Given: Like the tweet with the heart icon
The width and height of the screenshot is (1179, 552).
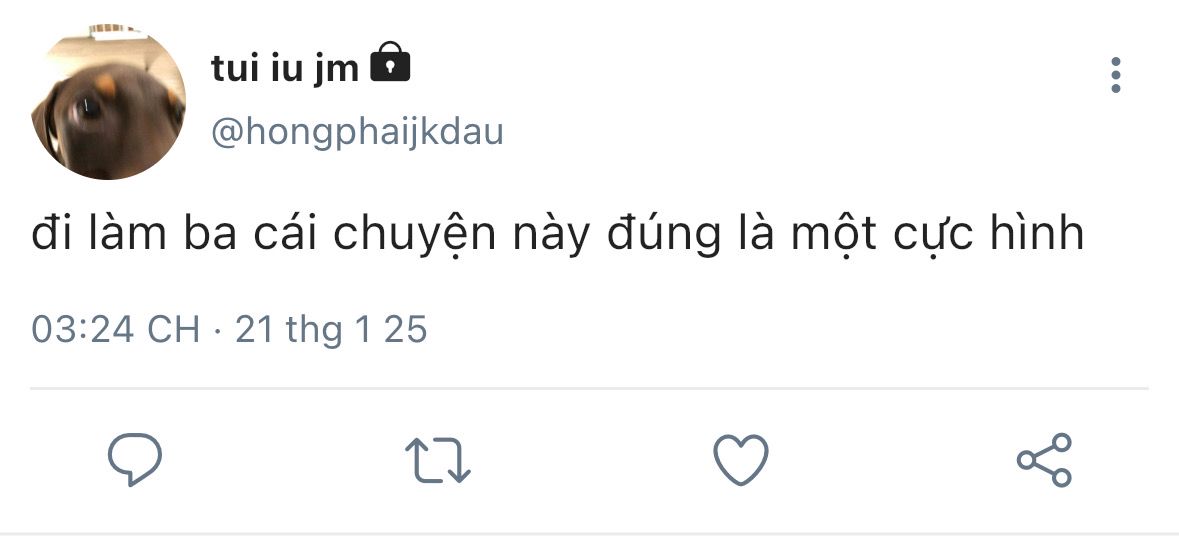Looking at the screenshot, I should click(x=740, y=460).
